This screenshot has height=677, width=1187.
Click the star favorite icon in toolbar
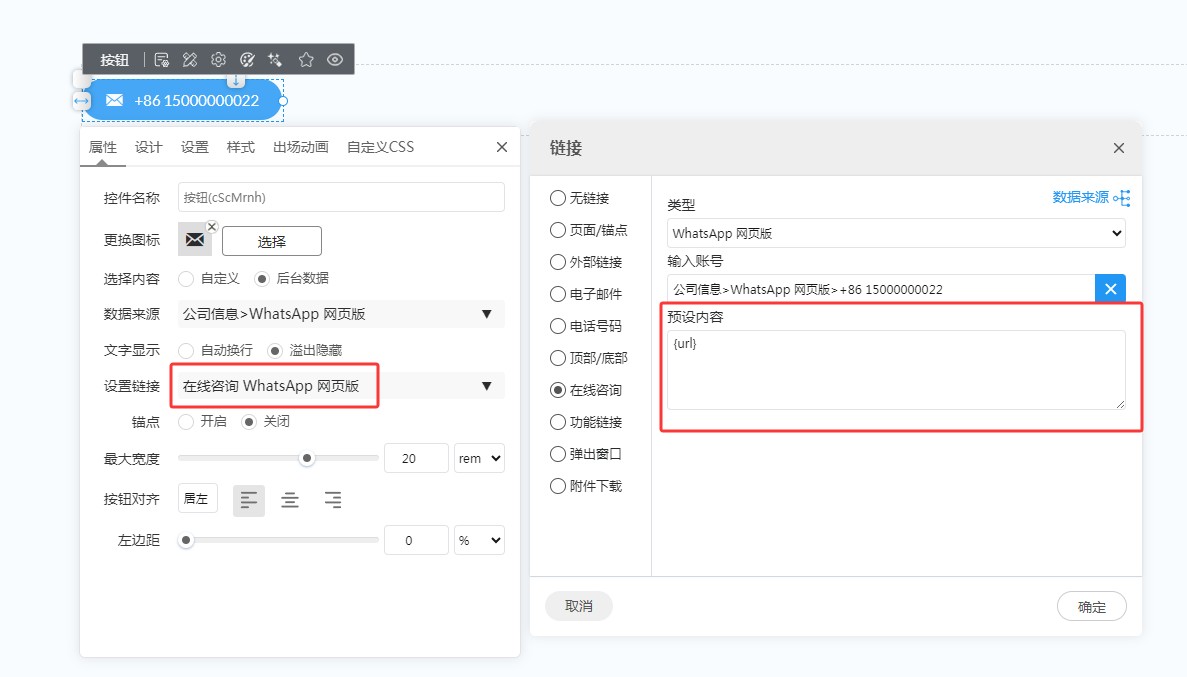306,60
